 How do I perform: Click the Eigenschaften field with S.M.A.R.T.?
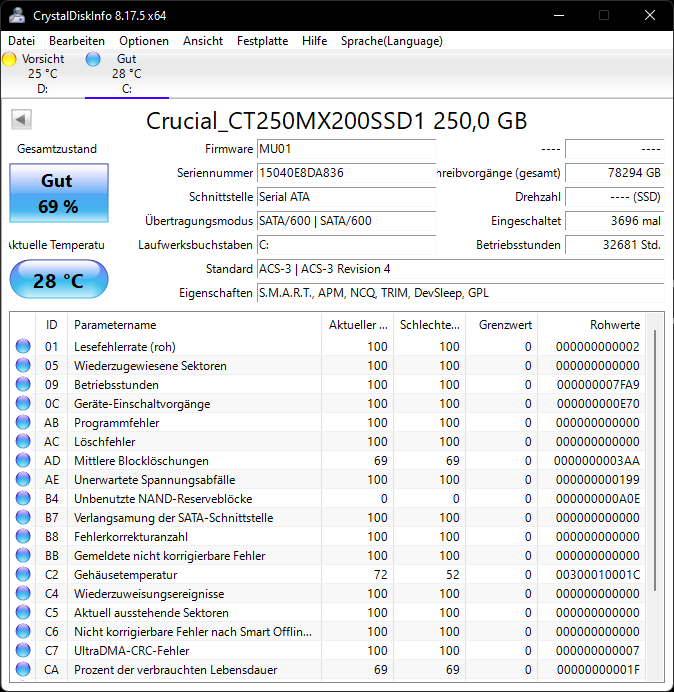click(x=460, y=293)
